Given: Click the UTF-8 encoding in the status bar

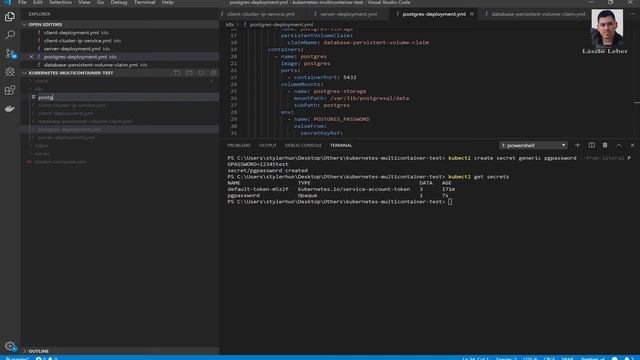Looking at the screenshot, I should [x=530, y=358].
